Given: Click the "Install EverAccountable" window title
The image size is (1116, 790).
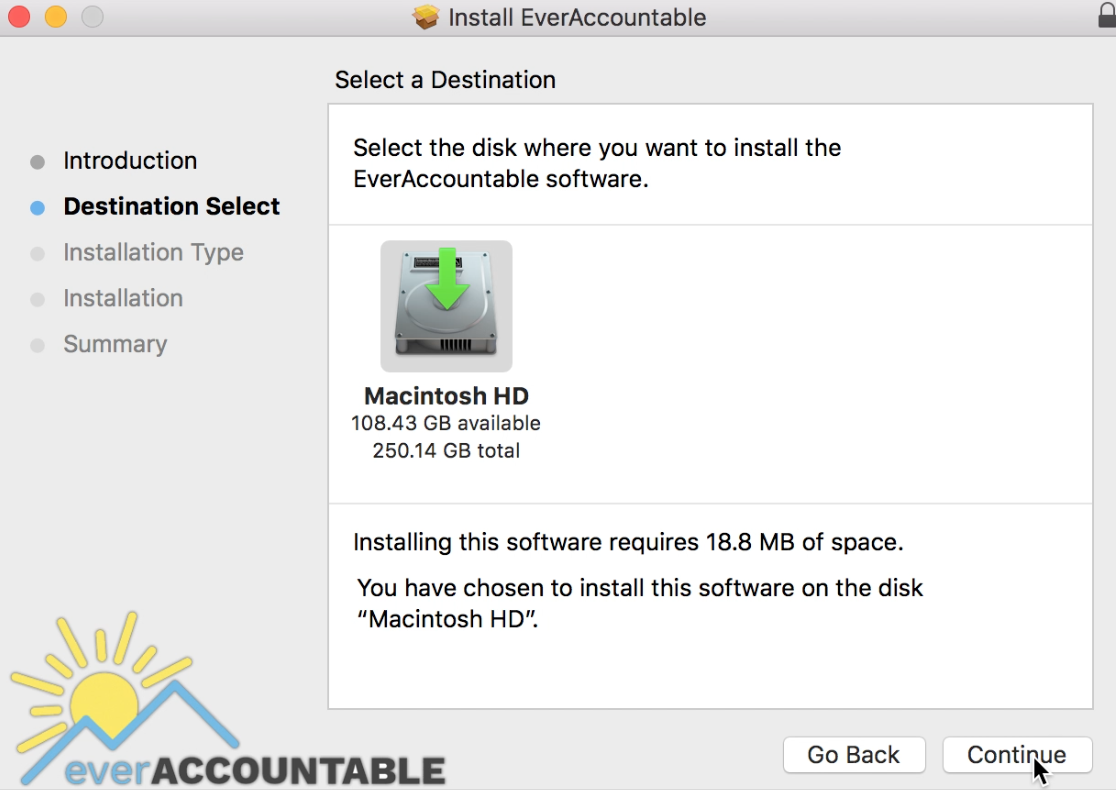Looking at the screenshot, I should (577, 17).
